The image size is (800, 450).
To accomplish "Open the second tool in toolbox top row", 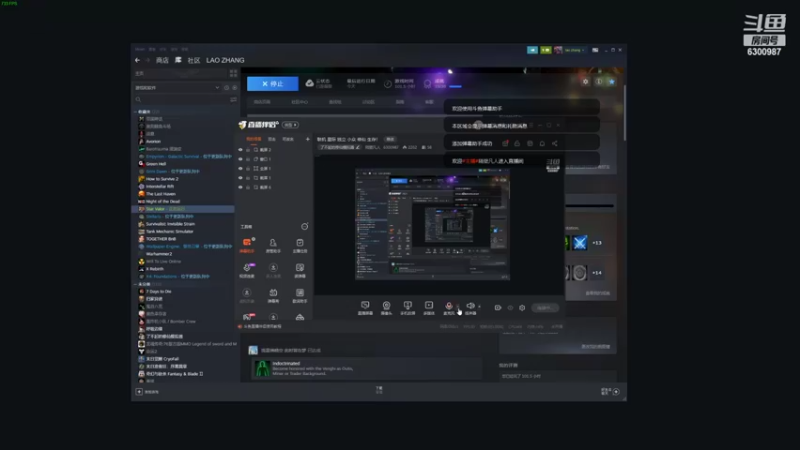I will pos(273,245).
